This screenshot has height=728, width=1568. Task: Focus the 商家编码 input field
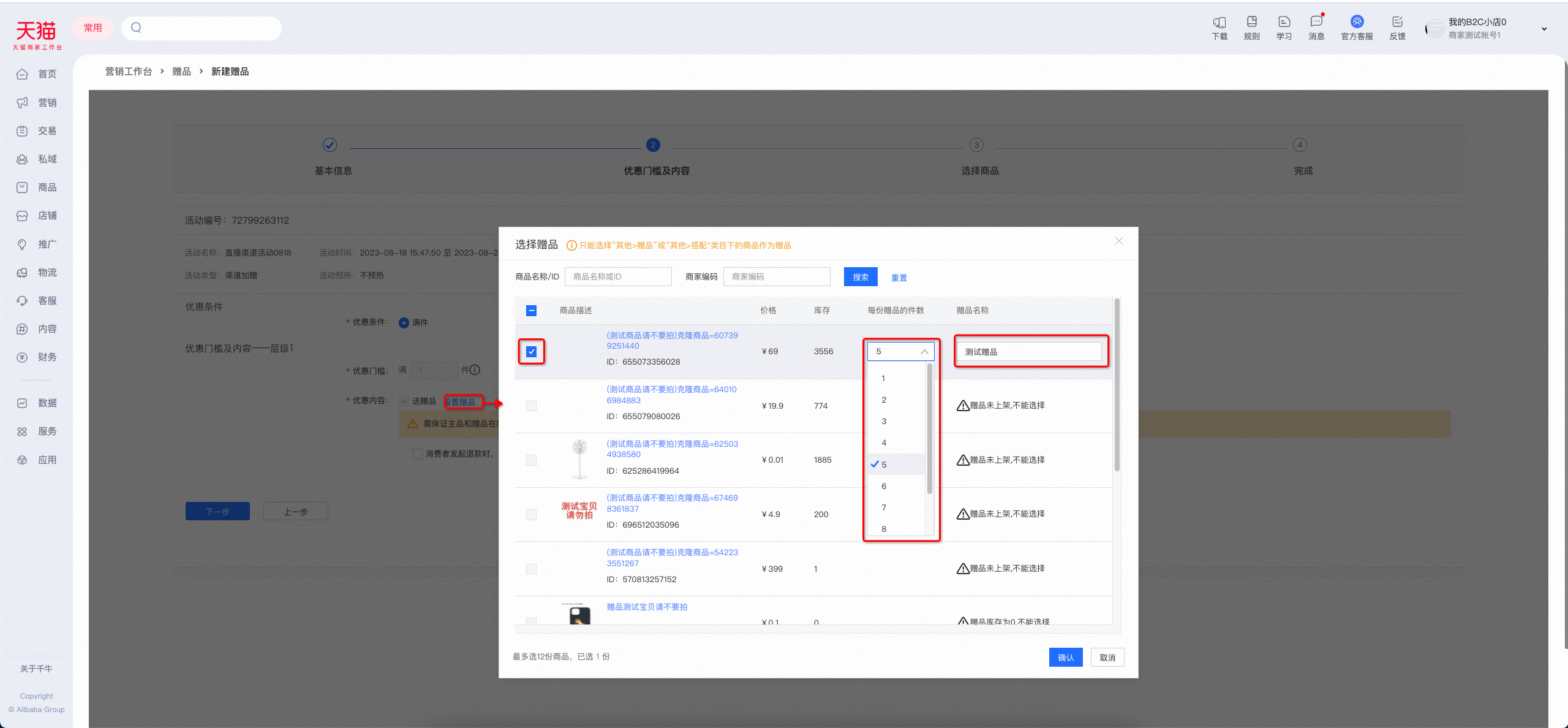coord(777,277)
